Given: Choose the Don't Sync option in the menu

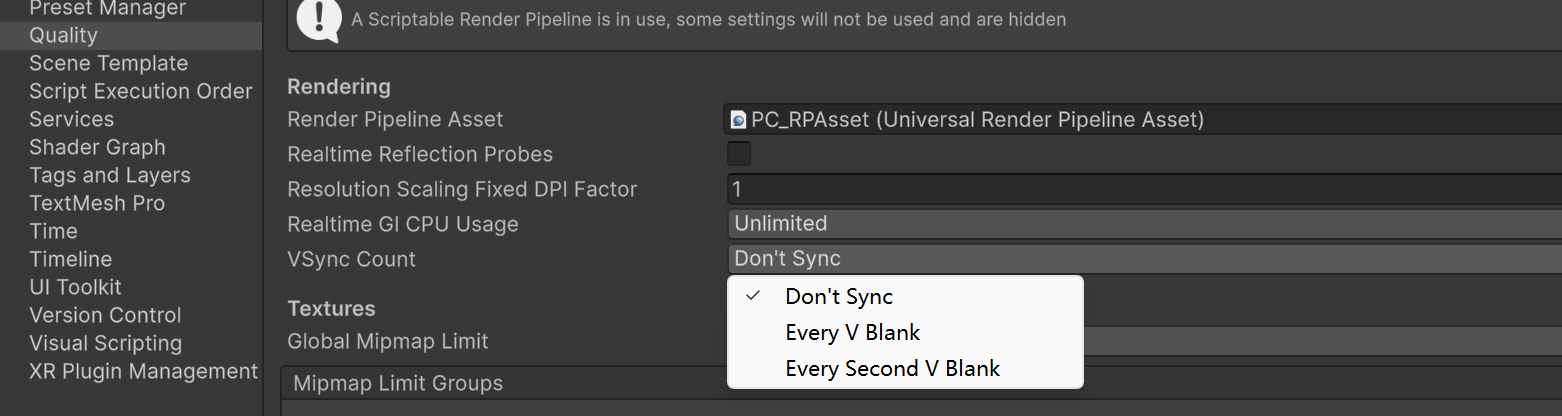Looking at the screenshot, I should (x=839, y=296).
